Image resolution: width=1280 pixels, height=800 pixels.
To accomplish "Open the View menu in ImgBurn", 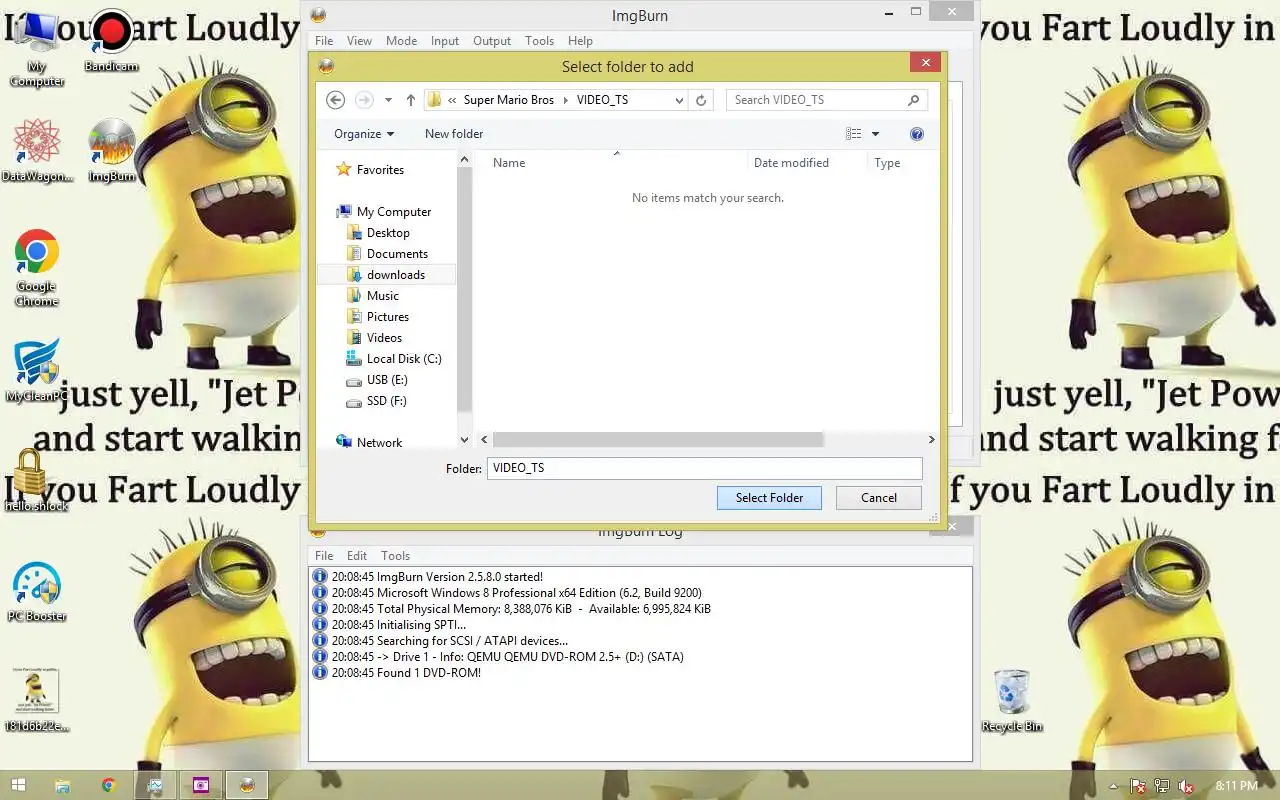I will tap(359, 41).
